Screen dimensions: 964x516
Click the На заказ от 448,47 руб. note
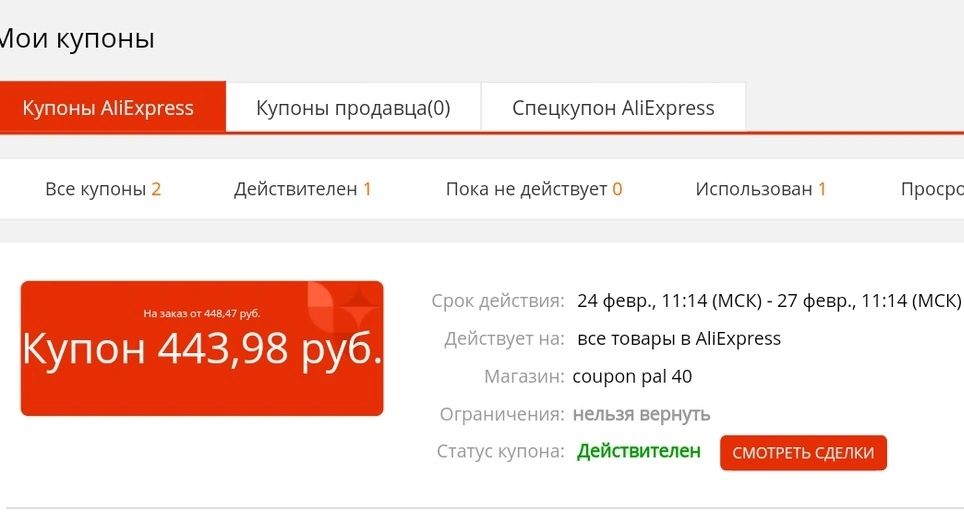(202, 314)
